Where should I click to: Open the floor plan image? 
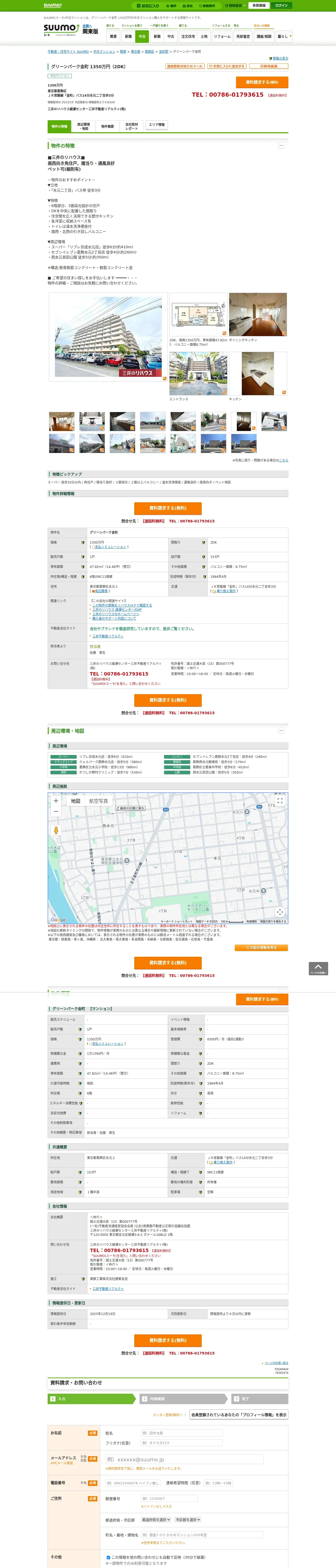coord(198,315)
